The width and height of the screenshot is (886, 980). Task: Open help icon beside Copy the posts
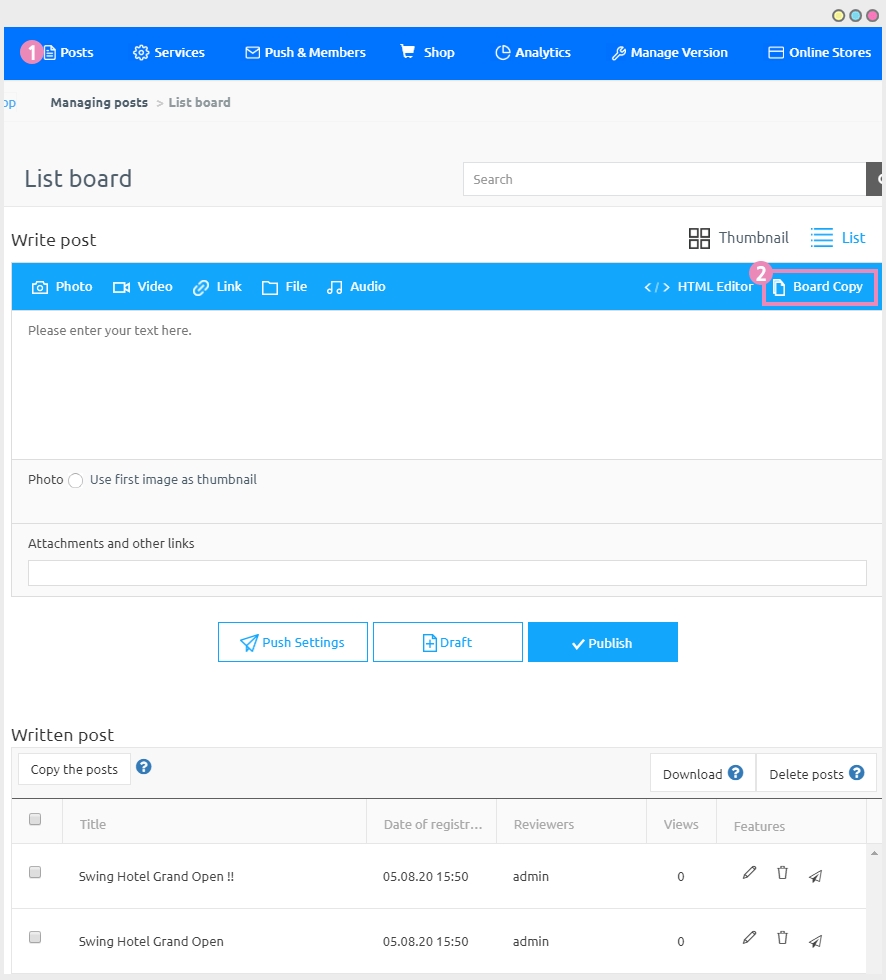pos(144,767)
